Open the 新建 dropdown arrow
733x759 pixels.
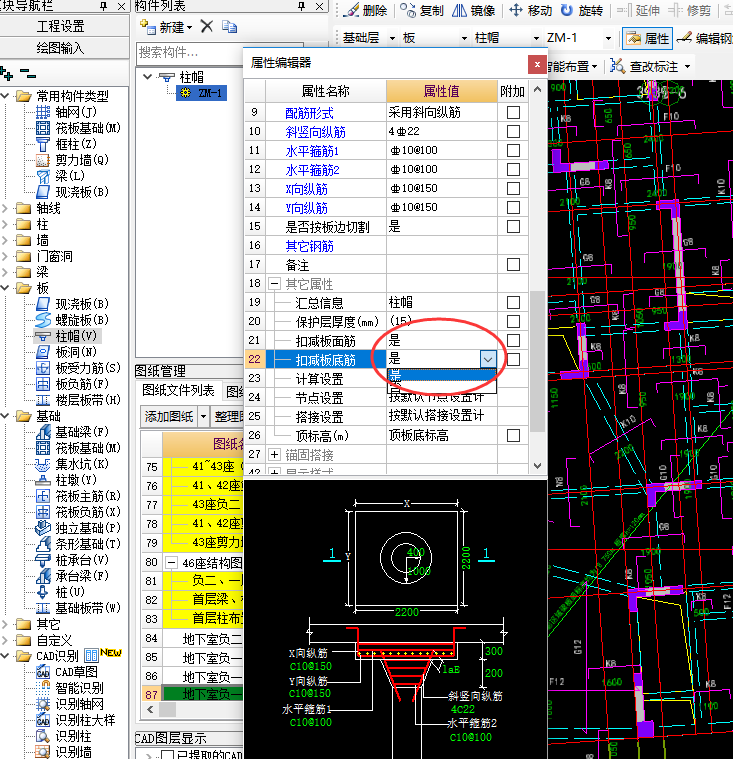click(189, 27)
